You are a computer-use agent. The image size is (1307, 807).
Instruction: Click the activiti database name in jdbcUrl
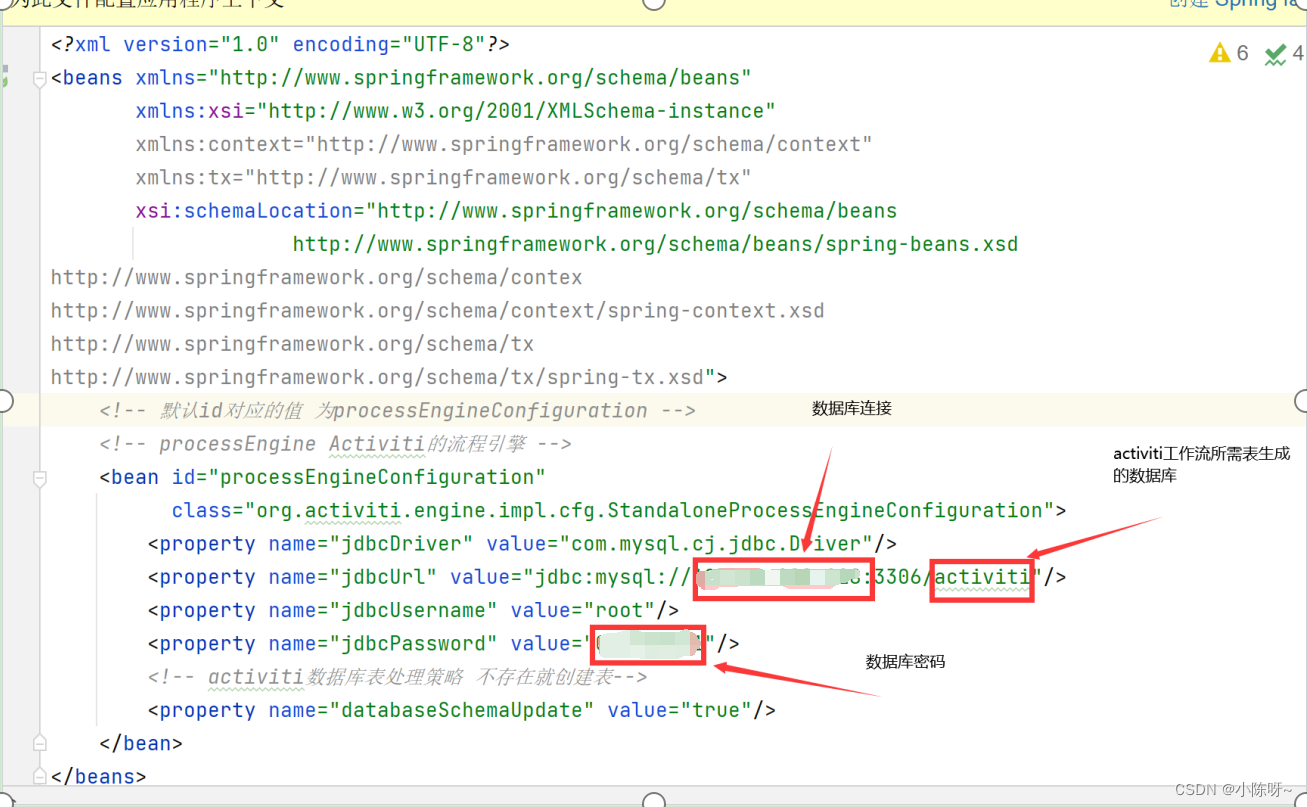tap(982, 577)
